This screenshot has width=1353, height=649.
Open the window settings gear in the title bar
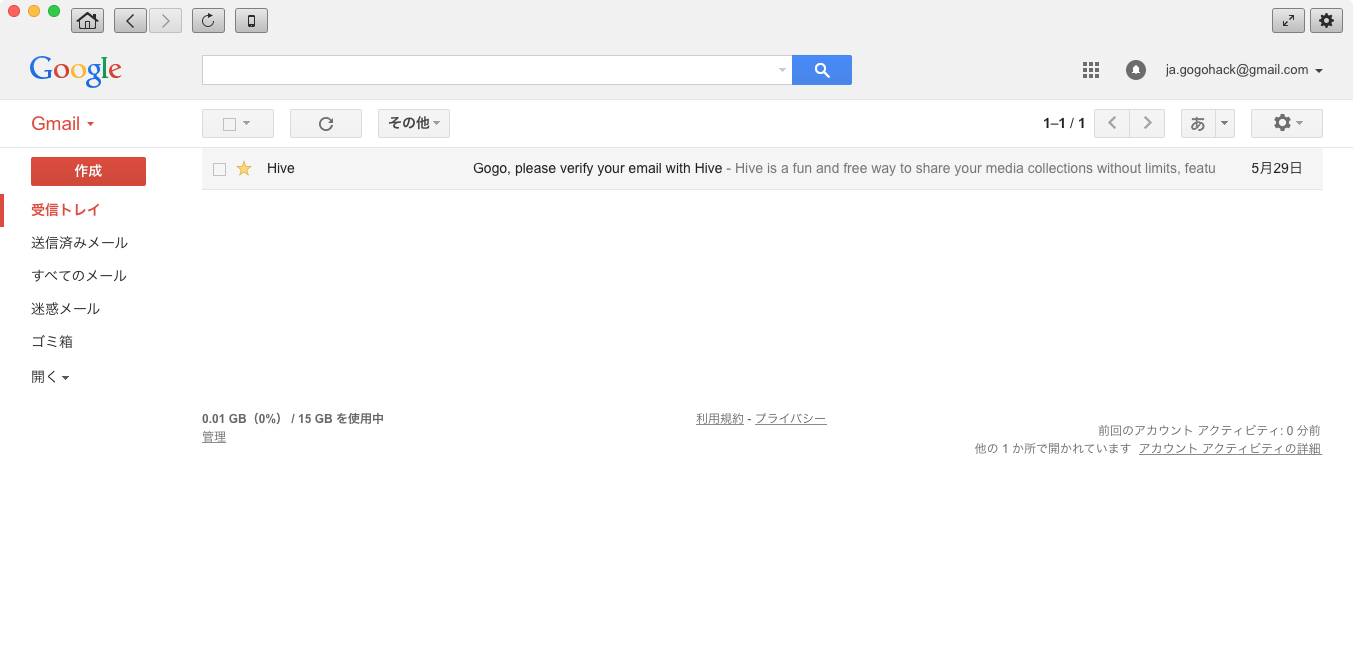coord(1326,20)
